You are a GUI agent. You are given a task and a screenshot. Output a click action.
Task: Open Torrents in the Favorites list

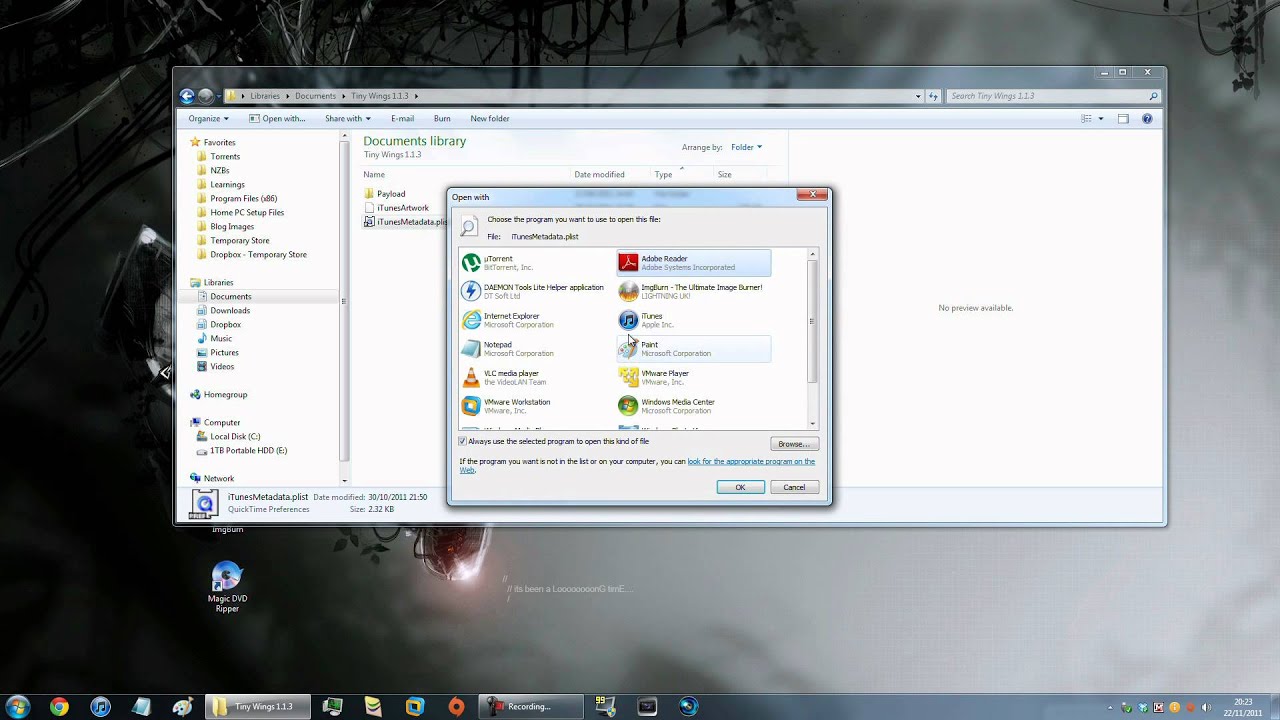pos(225,156)
